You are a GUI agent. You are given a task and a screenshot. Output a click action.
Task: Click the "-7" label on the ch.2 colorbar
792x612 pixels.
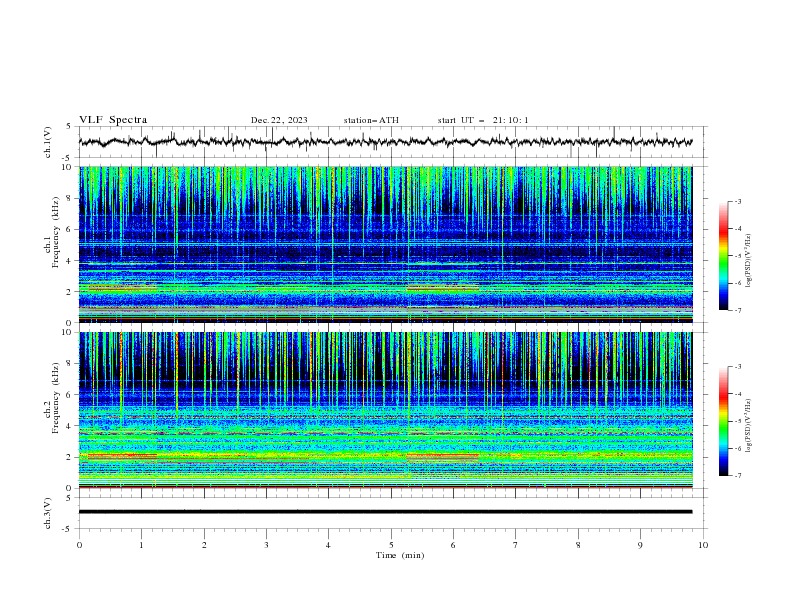point(737,475)
